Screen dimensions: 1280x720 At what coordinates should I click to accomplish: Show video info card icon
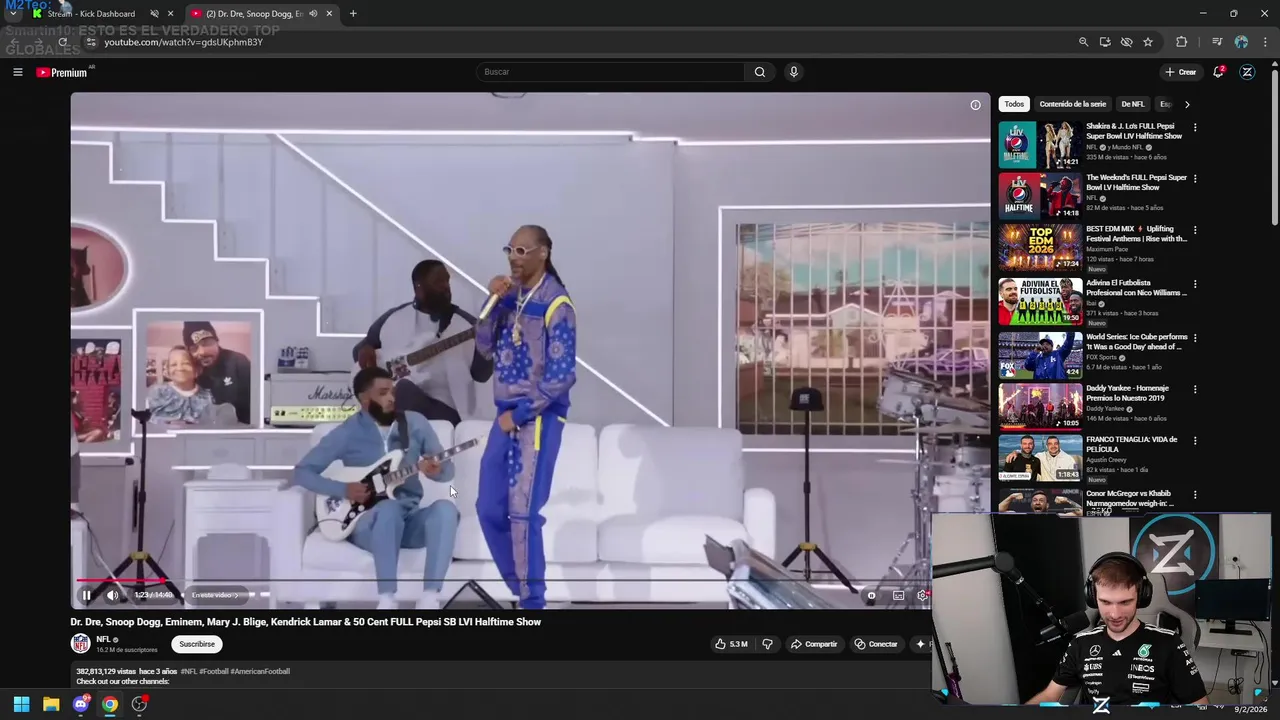[x=975, y=105]
